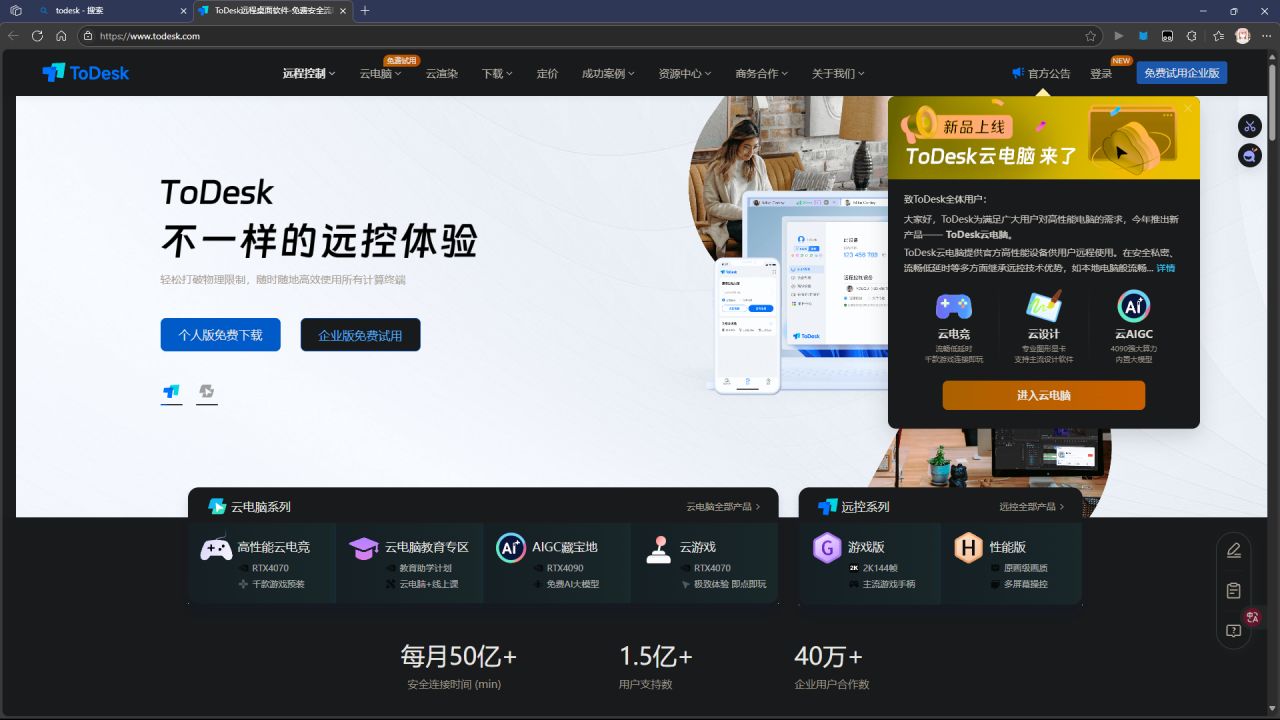Open the chat assistant sidebar icon

click(x=1250, y=156)
